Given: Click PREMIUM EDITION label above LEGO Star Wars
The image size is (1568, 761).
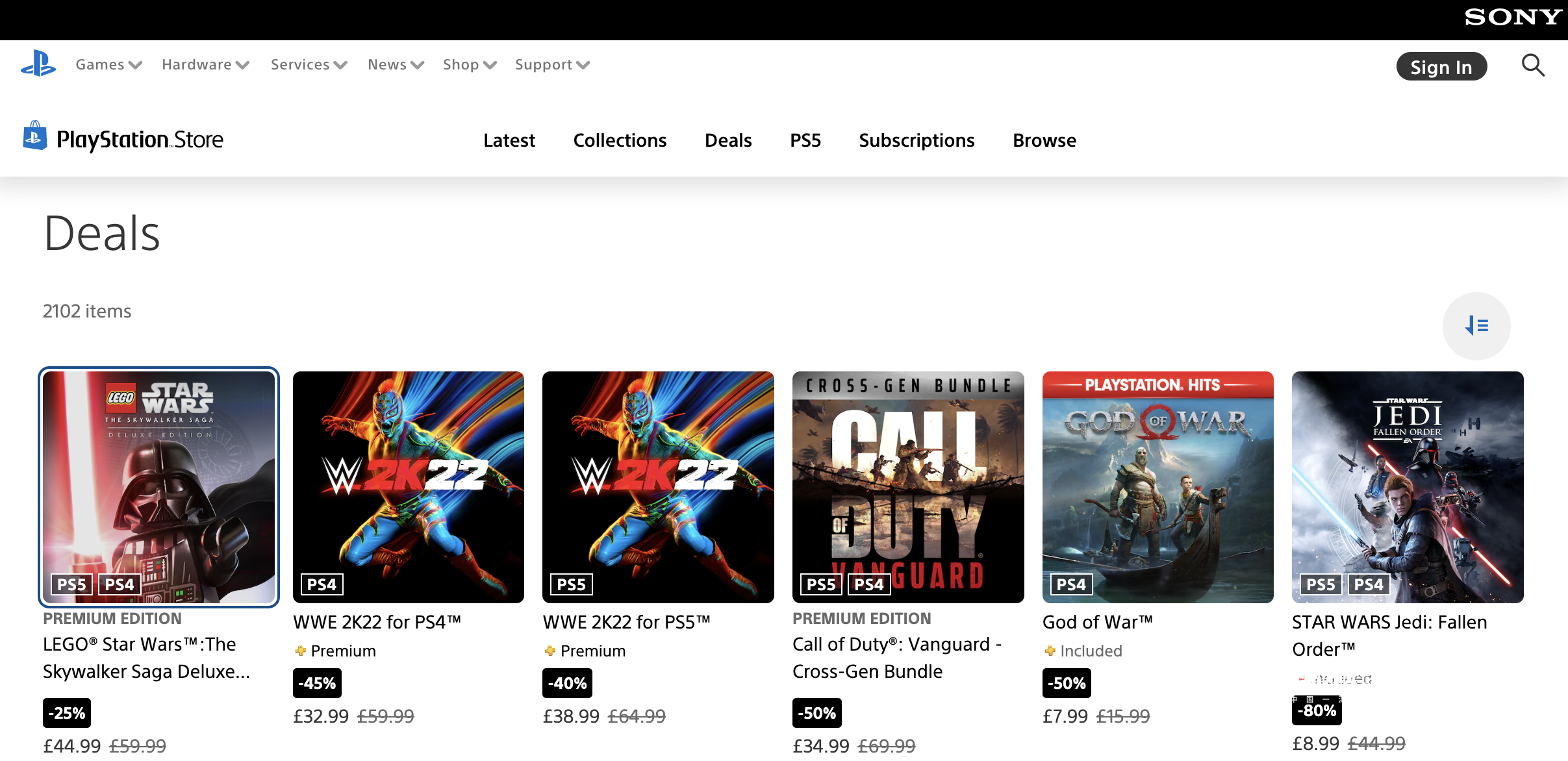Looking at the screenshot, I should (x=112, y=619).
